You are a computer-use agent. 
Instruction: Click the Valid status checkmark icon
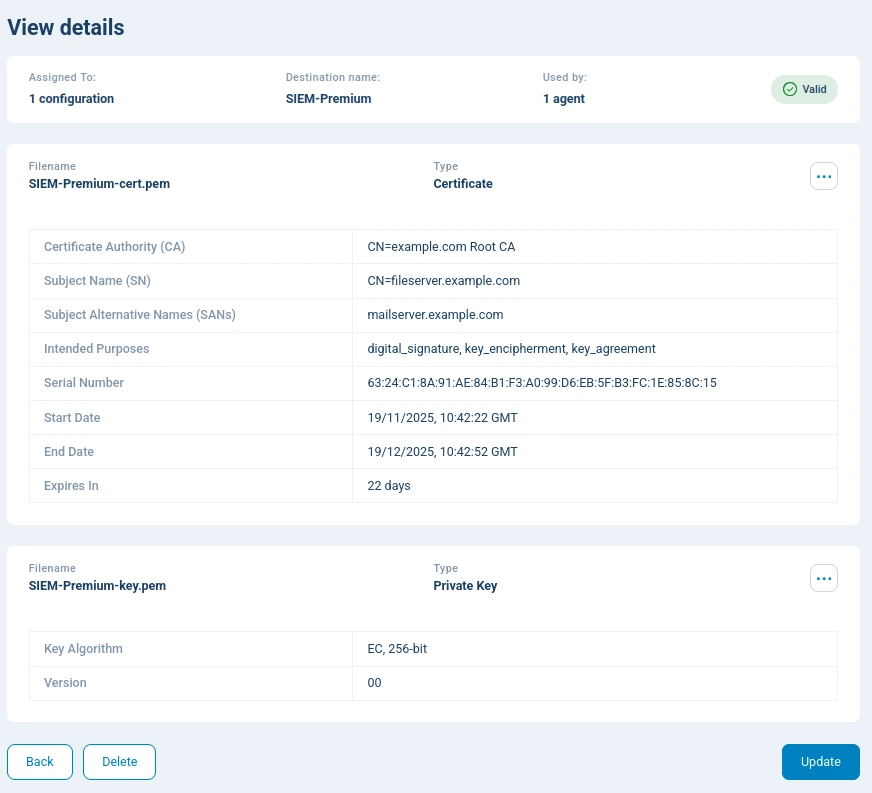790,89
